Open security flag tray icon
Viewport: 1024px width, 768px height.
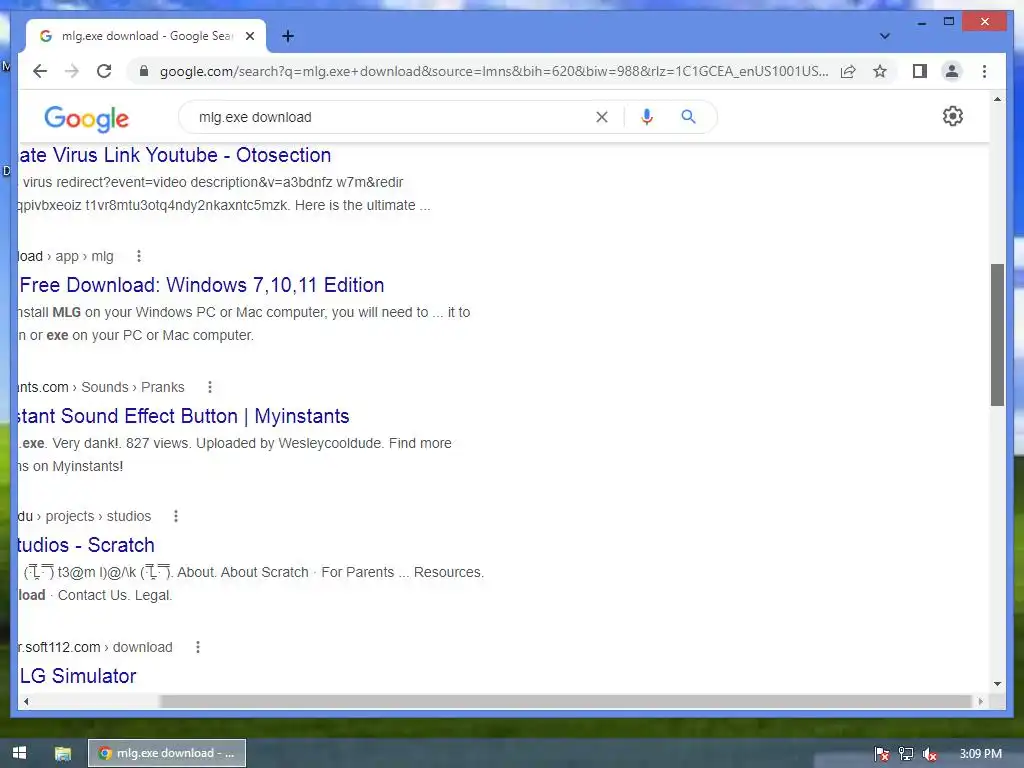[882, 754]
